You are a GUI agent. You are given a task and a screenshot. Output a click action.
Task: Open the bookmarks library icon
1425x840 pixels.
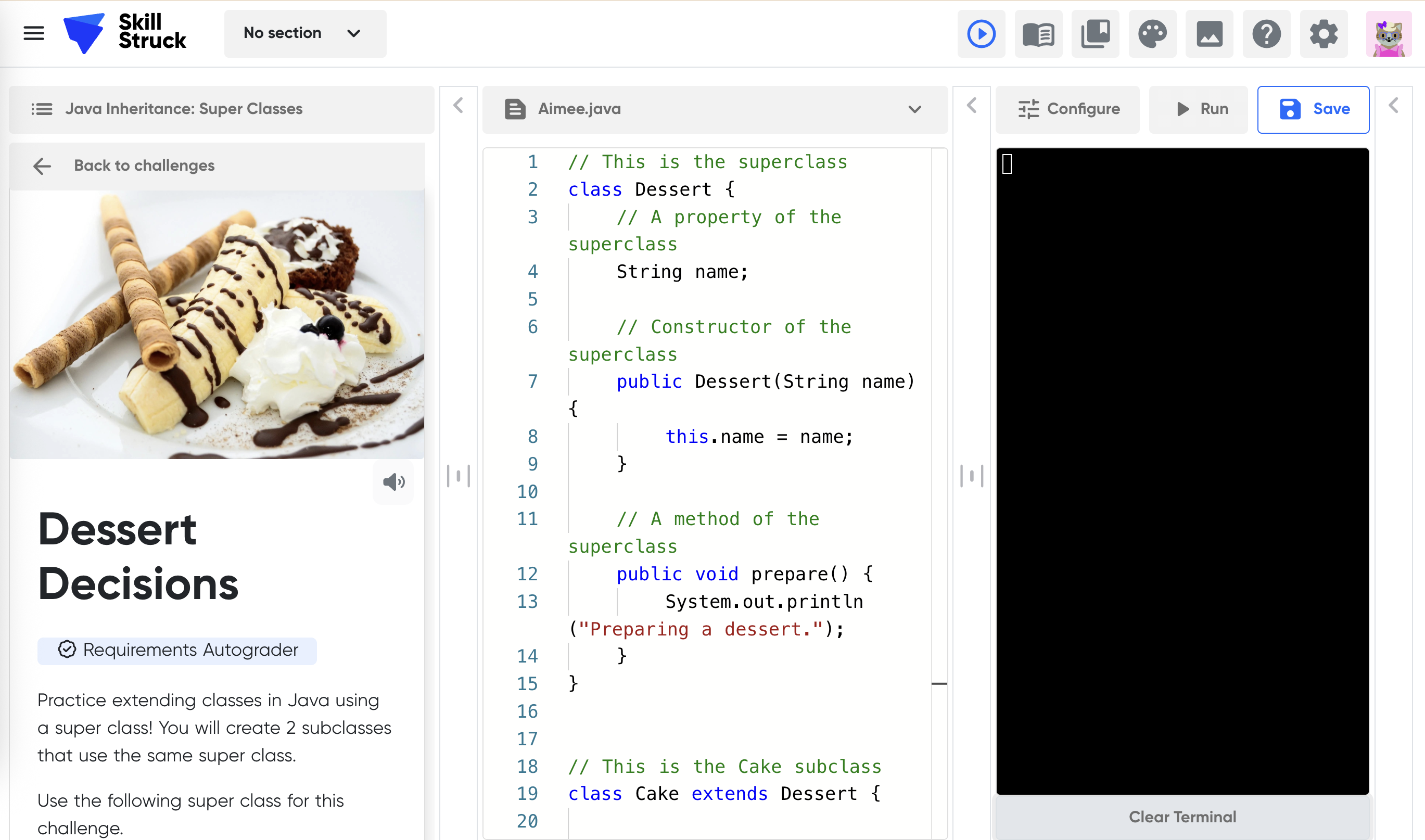pos(1095,33)
